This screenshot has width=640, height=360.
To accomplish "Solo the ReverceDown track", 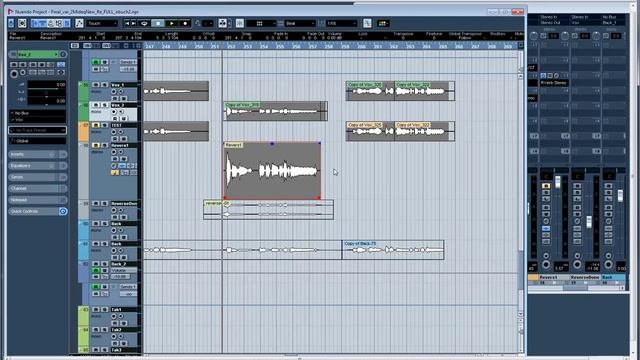I will coord(104,203).
